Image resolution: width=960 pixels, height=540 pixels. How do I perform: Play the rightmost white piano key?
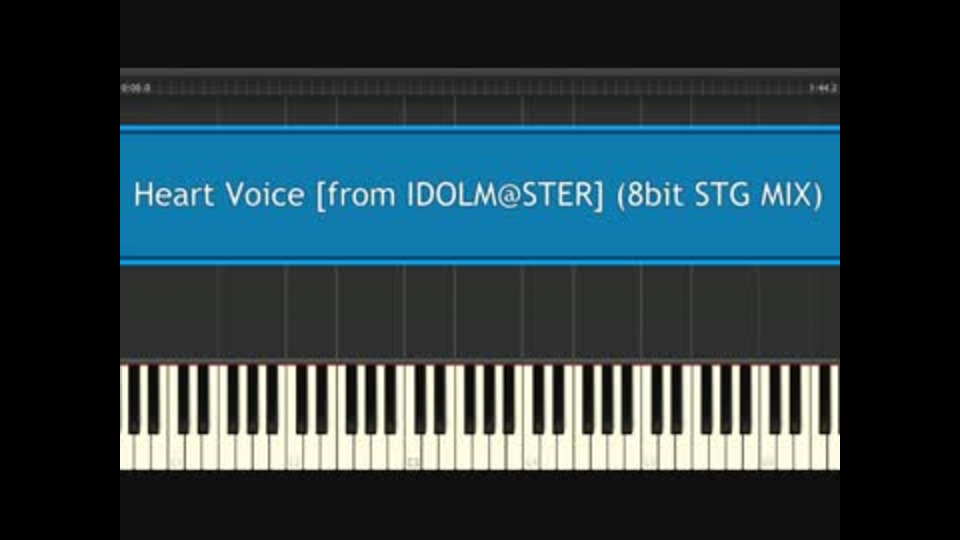click(x=833, y=452)
